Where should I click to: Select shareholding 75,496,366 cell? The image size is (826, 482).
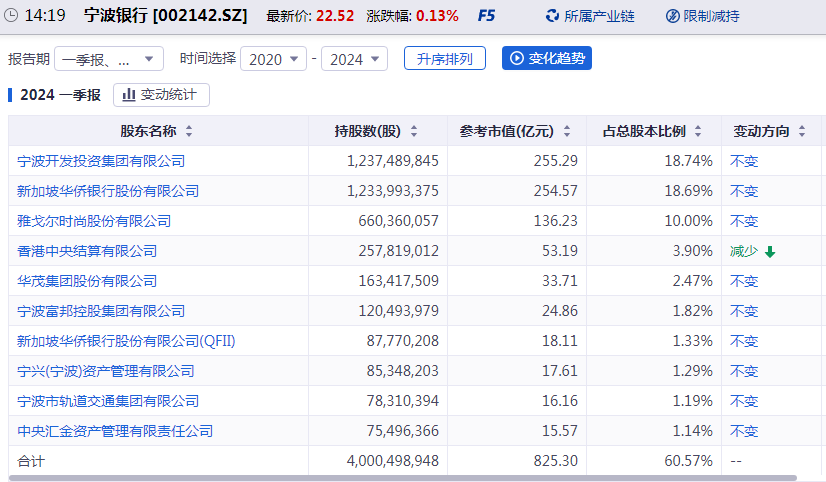[x=403, y=431]
